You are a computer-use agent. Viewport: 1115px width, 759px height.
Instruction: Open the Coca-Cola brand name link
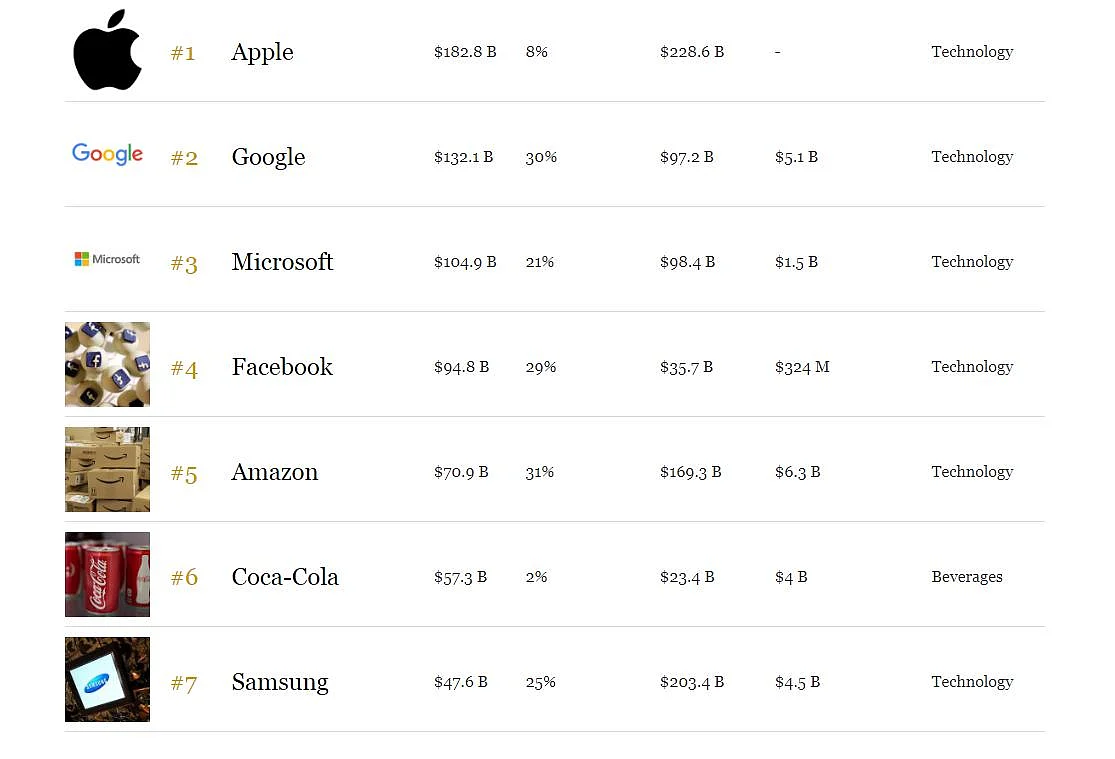click(x=285, y=577)
